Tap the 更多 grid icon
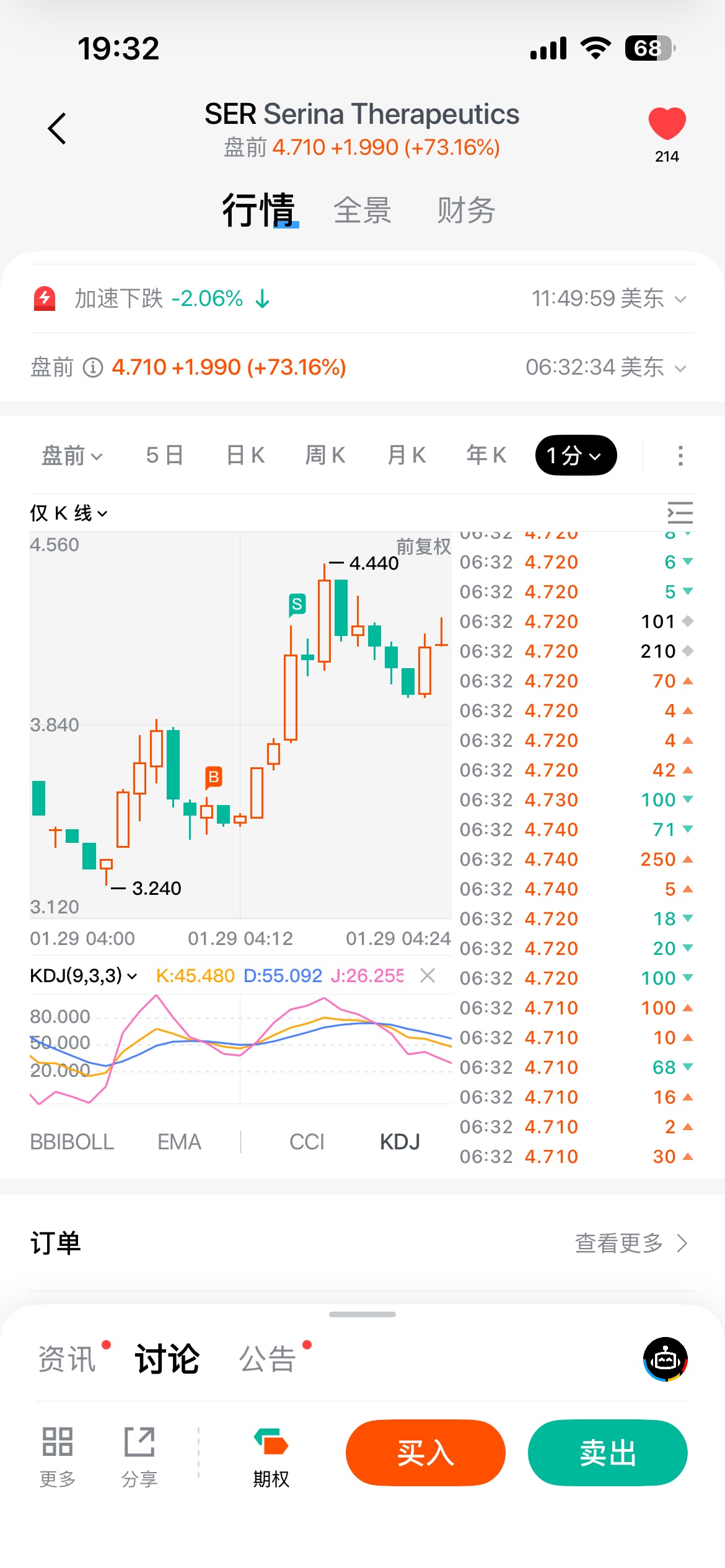The height and width of the screenshot is (1568, 725). (x=58, y=1442)
